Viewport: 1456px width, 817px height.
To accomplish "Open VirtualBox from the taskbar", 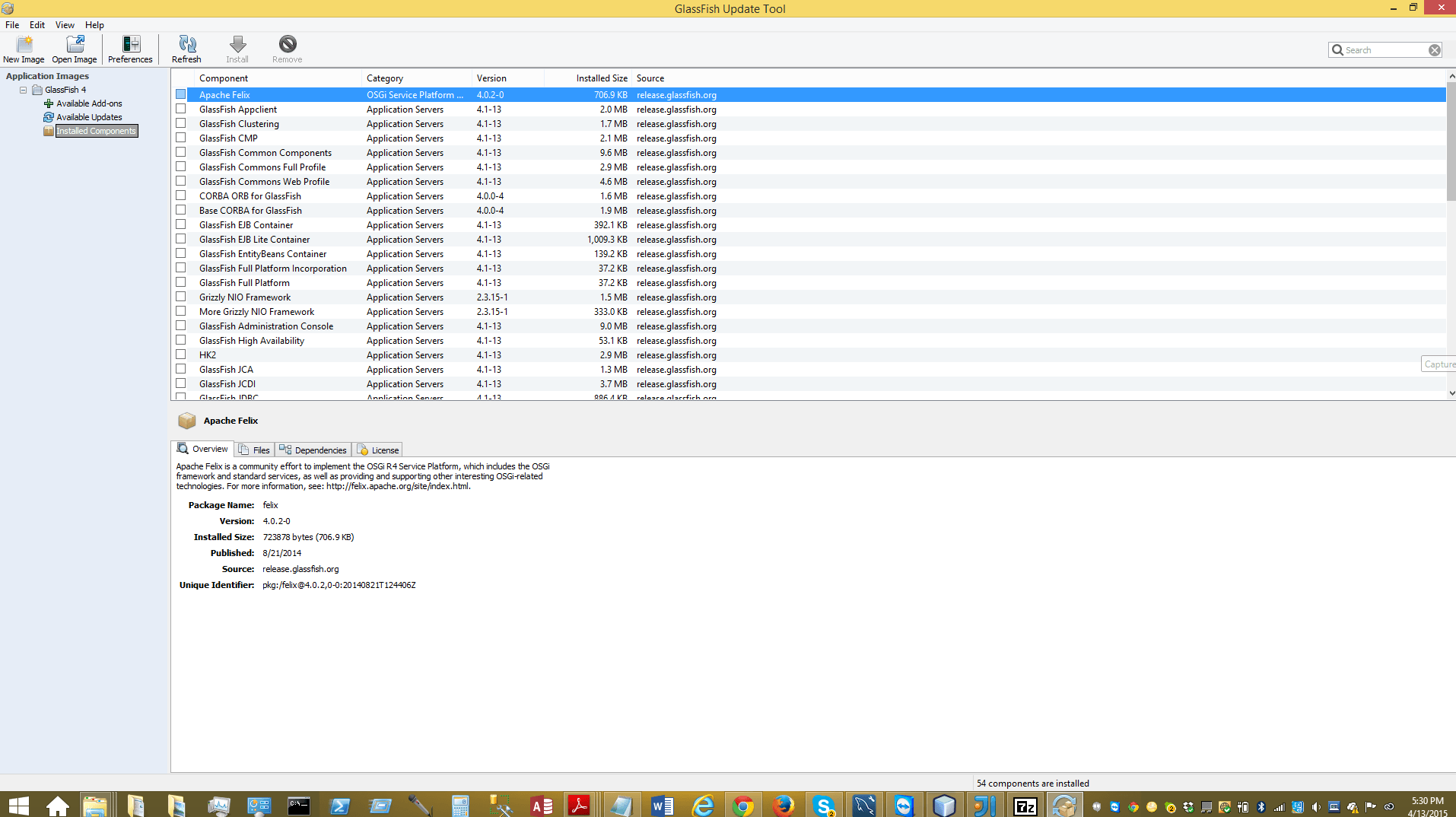I will [944, 806].
